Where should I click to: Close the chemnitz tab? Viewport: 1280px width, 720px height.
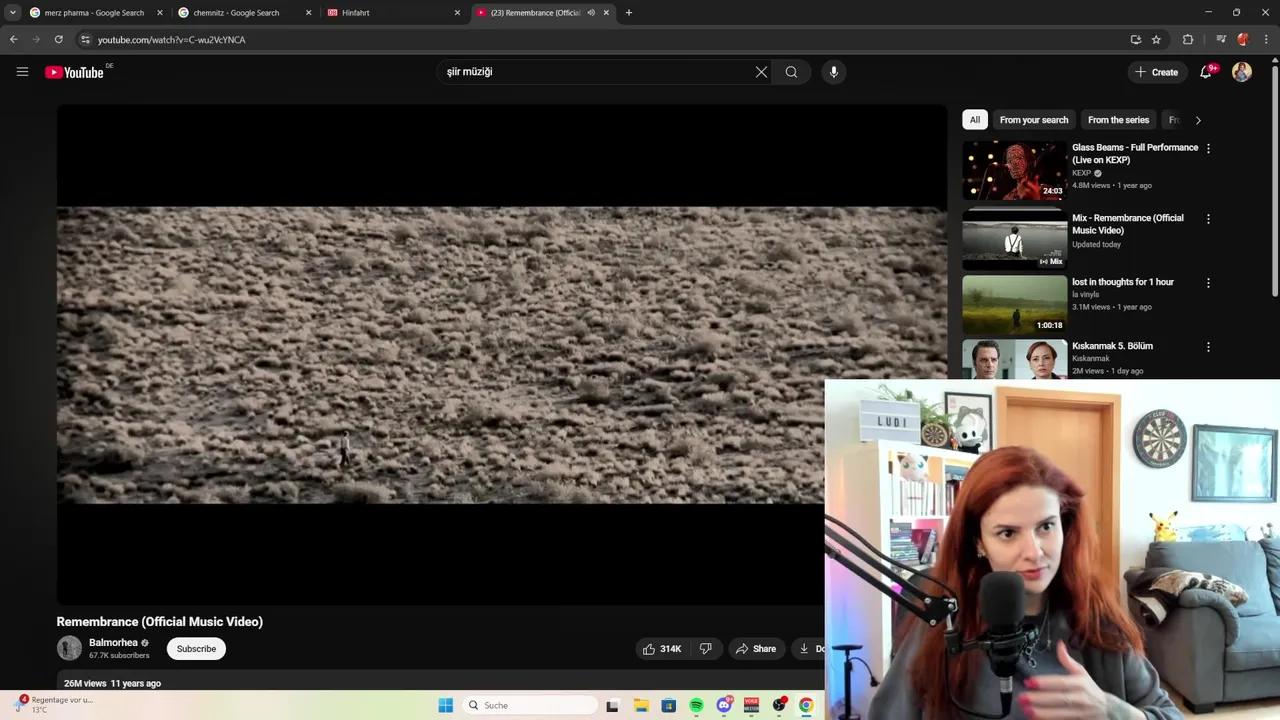(x=308, y=13)
